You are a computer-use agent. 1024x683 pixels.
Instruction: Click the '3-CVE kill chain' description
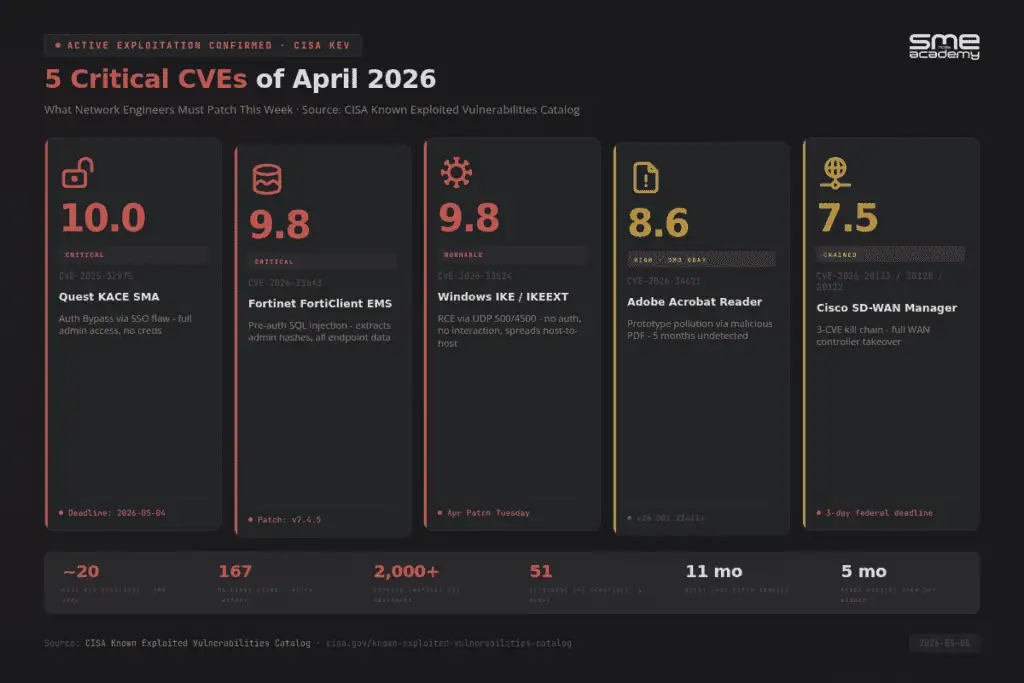pyautogui.click(x=873, y=336)
